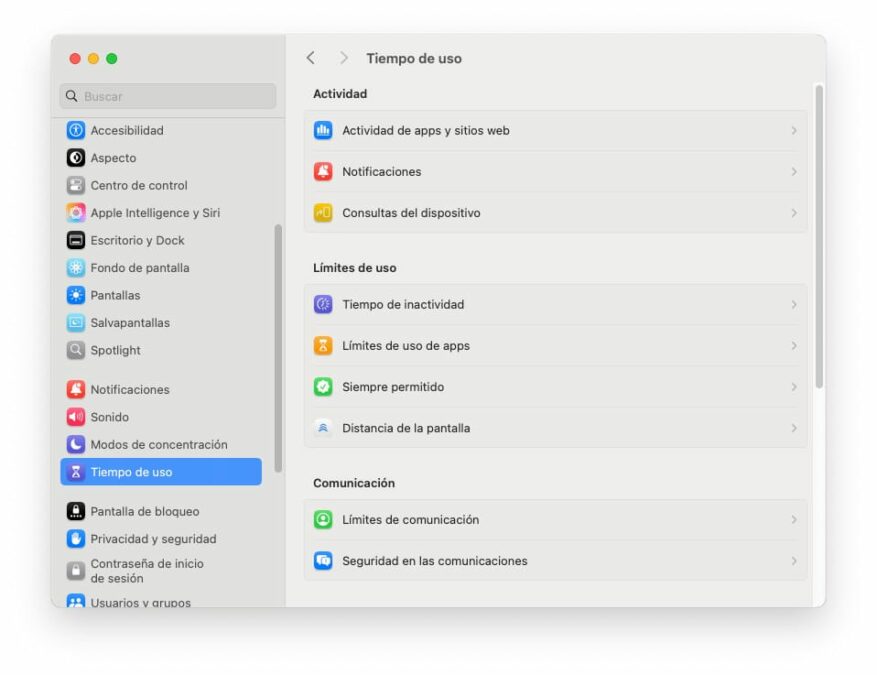The image size is (877, 675).
Task: Click the Spotlight magnifier icon in sidebar
Action: pos(76,350)
